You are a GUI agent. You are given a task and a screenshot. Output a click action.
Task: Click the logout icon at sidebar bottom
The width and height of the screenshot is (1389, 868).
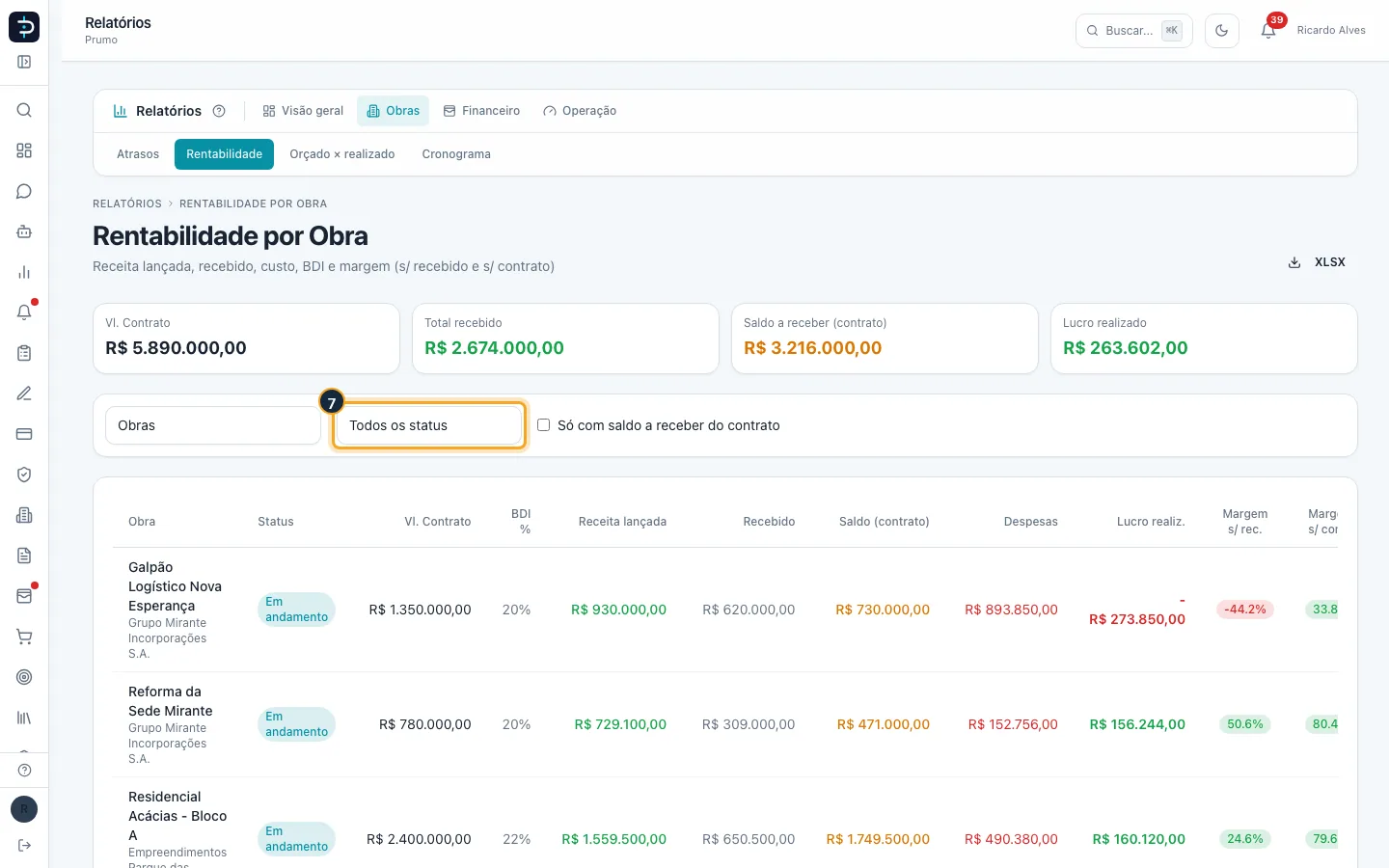[x=24, y=845]
